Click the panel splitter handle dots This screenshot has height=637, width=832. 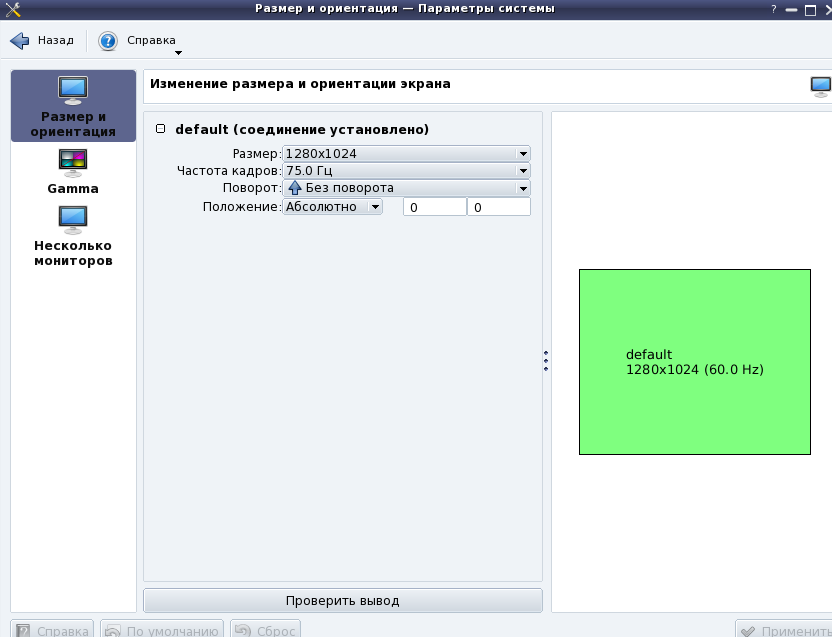pyautogui.click(x=546, y=361)
